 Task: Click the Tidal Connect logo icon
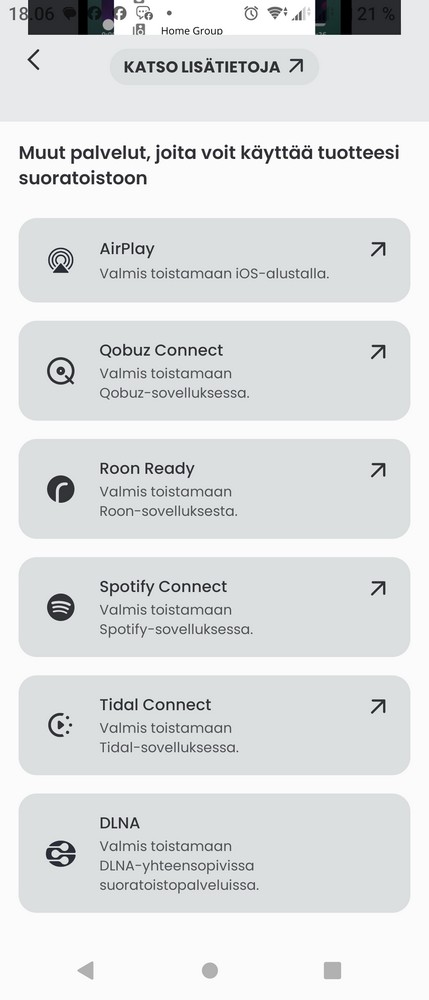(61, 725)
